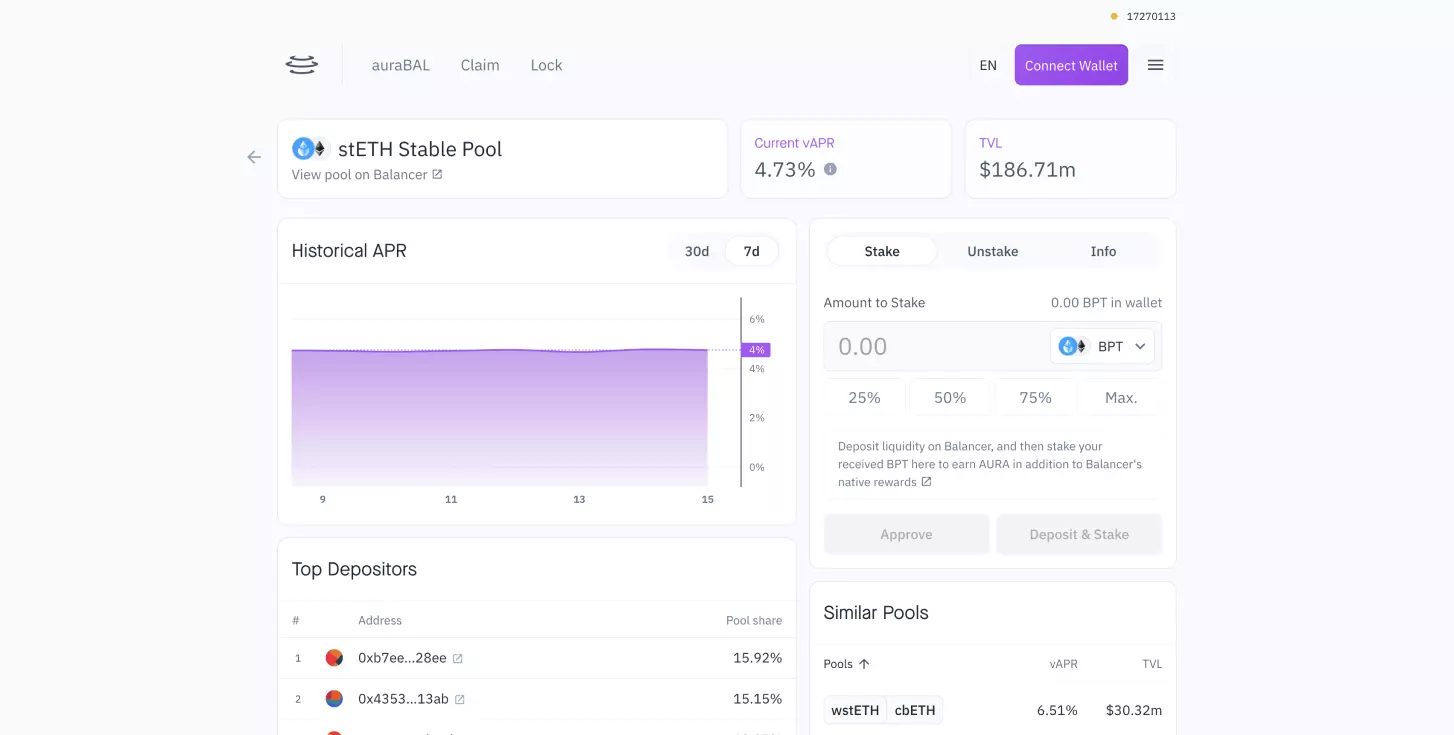Click the wstETH token chip
The image size is (1454, 735).
pos(855,710)
